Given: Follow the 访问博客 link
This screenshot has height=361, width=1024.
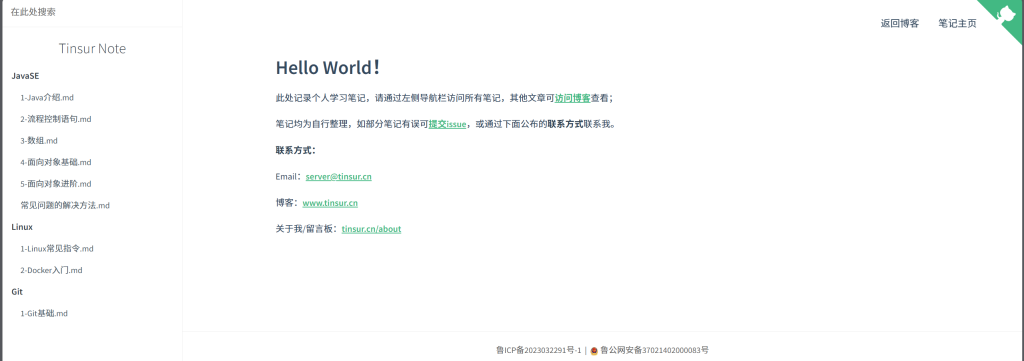Looking at the screenshot, I should click(x=573, y=98).
